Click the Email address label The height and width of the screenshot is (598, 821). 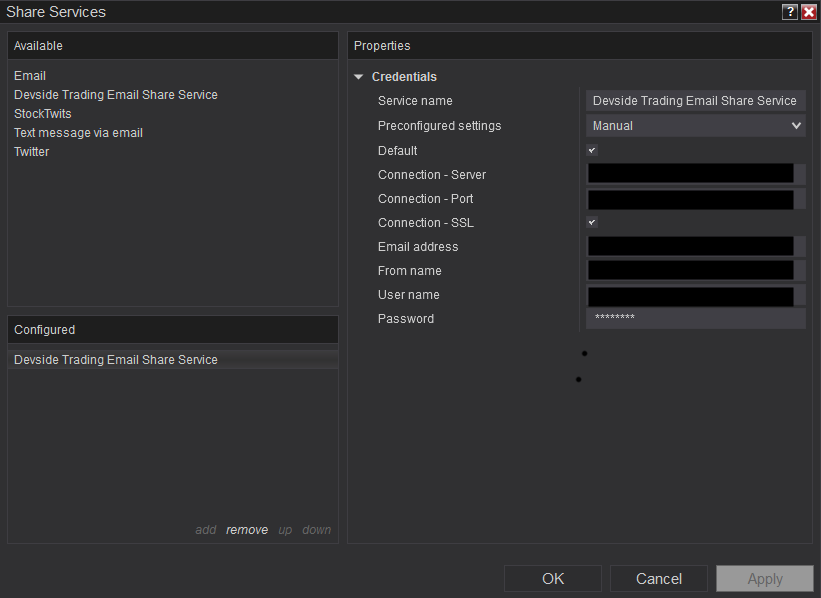[x=418, y=247]
